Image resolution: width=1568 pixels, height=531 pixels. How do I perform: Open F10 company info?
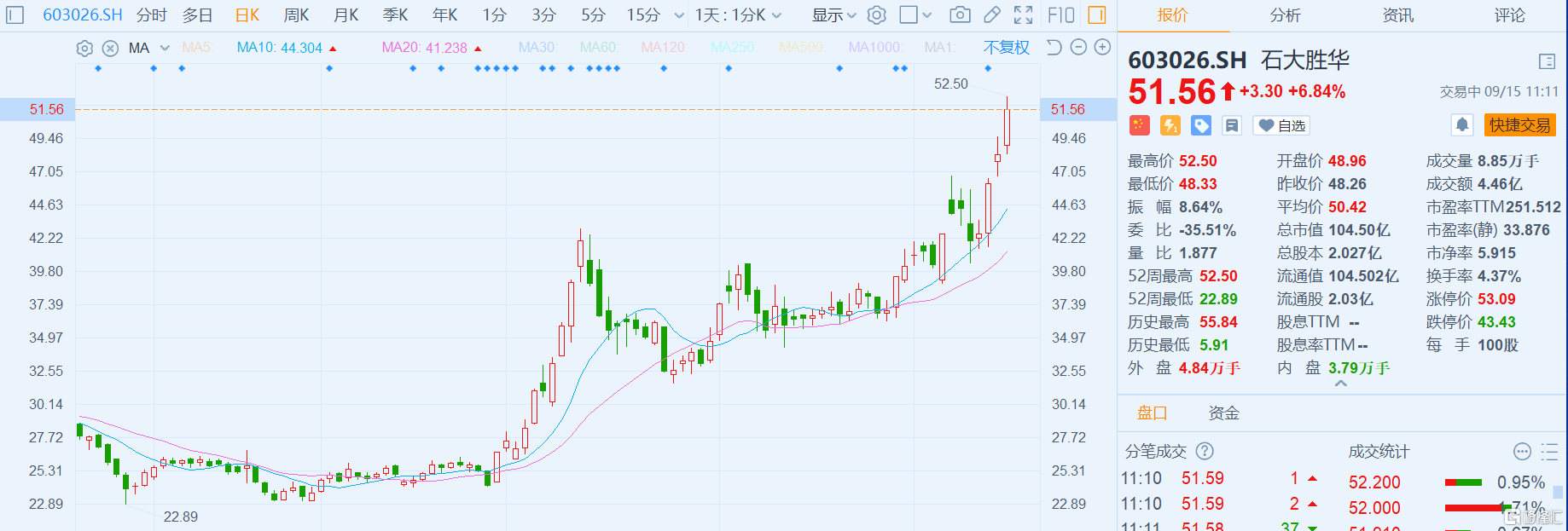click(x=1061, y=15)
